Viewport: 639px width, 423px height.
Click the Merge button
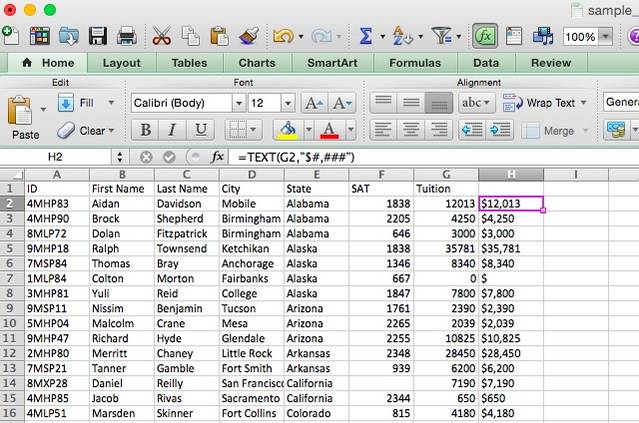point(548,131)
